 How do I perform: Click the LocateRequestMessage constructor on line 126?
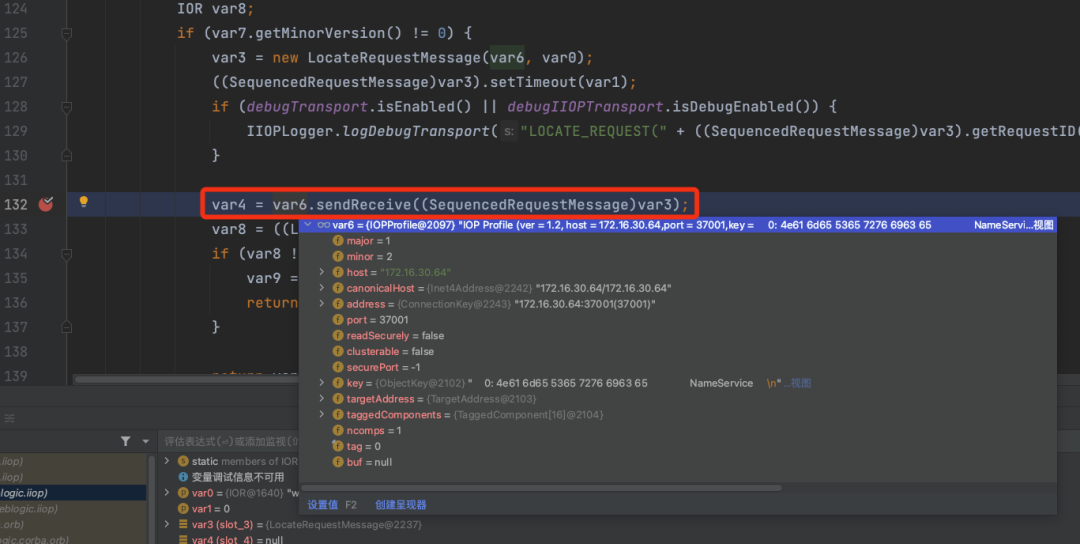point(394,57)
